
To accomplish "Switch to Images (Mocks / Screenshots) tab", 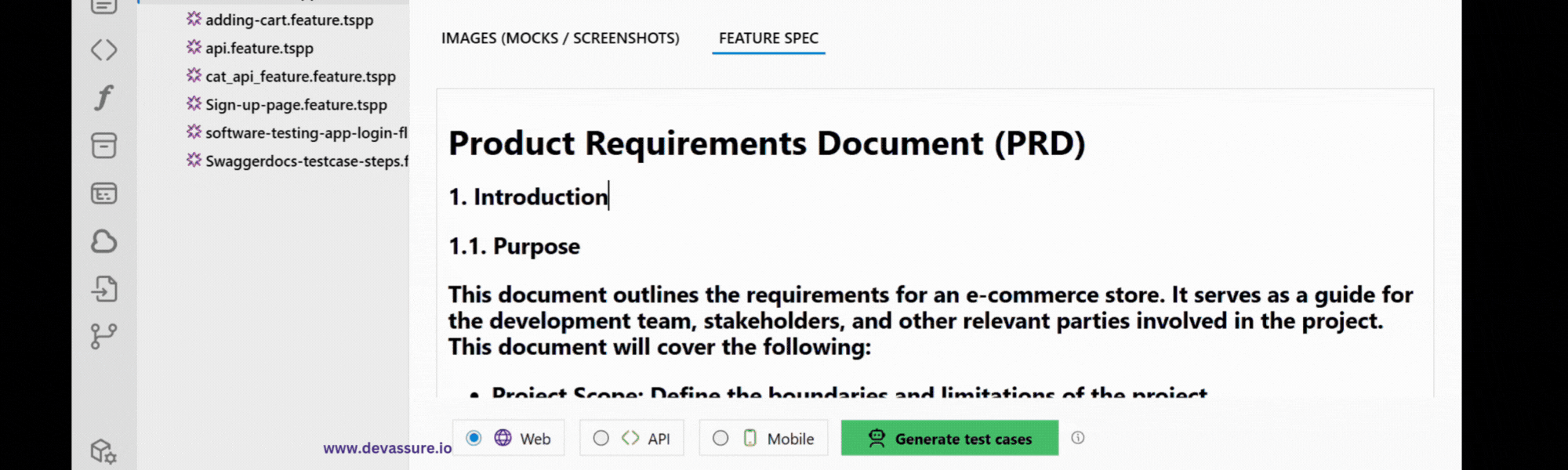I will coord(560,38).
